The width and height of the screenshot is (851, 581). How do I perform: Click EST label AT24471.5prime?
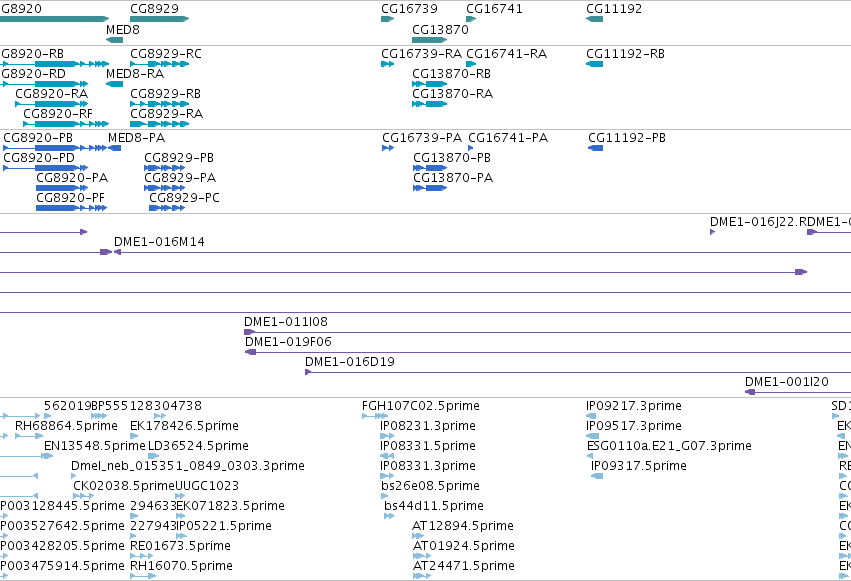[x=463, y=566]
